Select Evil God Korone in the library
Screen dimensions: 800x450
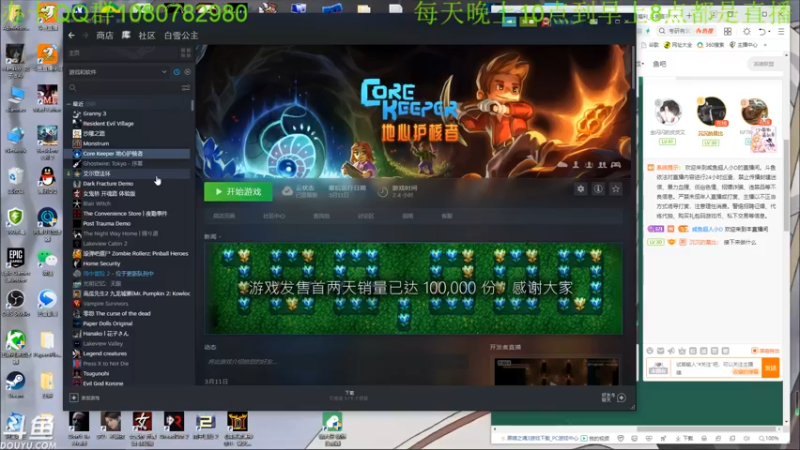(104, 383)
